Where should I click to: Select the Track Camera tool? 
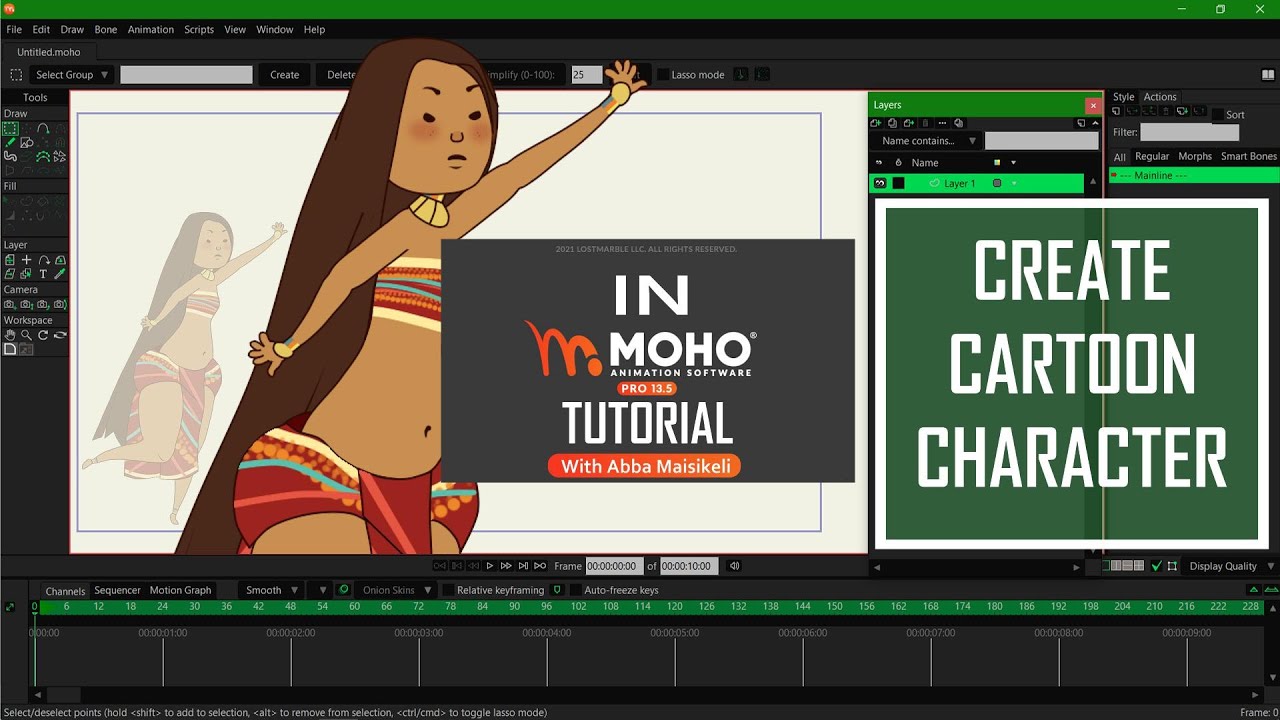click(x=10, y=304)
